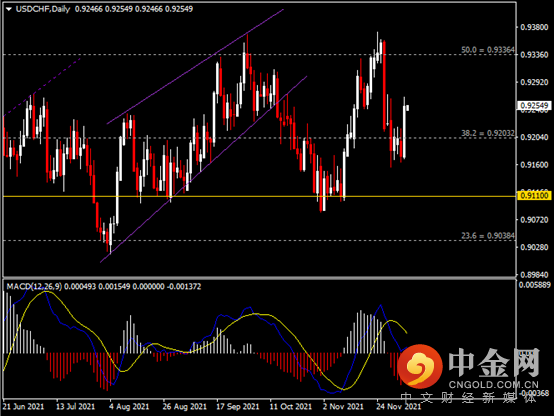
Task: Click the 0.91600 price axis value
Action: (x=534, y=165)
